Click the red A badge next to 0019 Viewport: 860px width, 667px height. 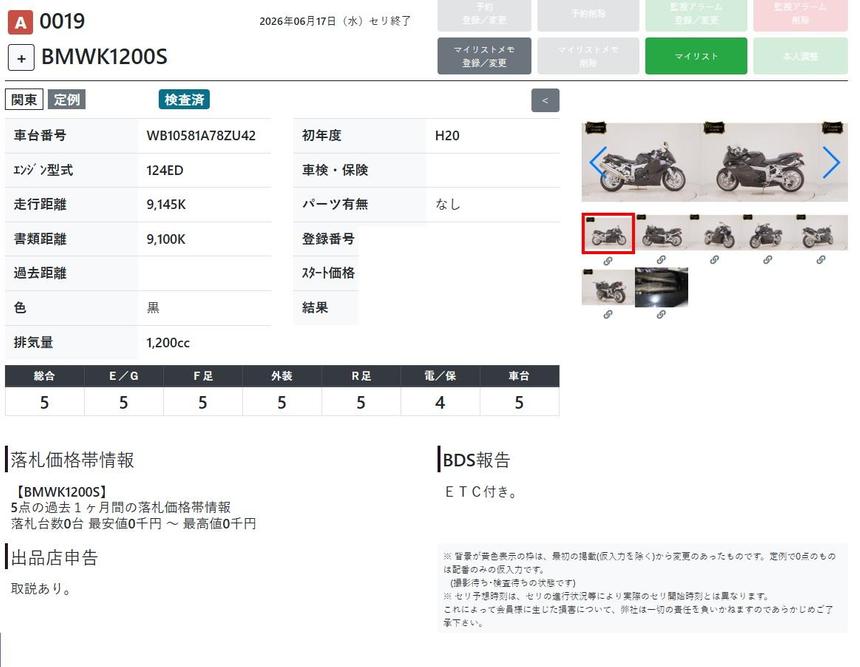coord(20,22)
